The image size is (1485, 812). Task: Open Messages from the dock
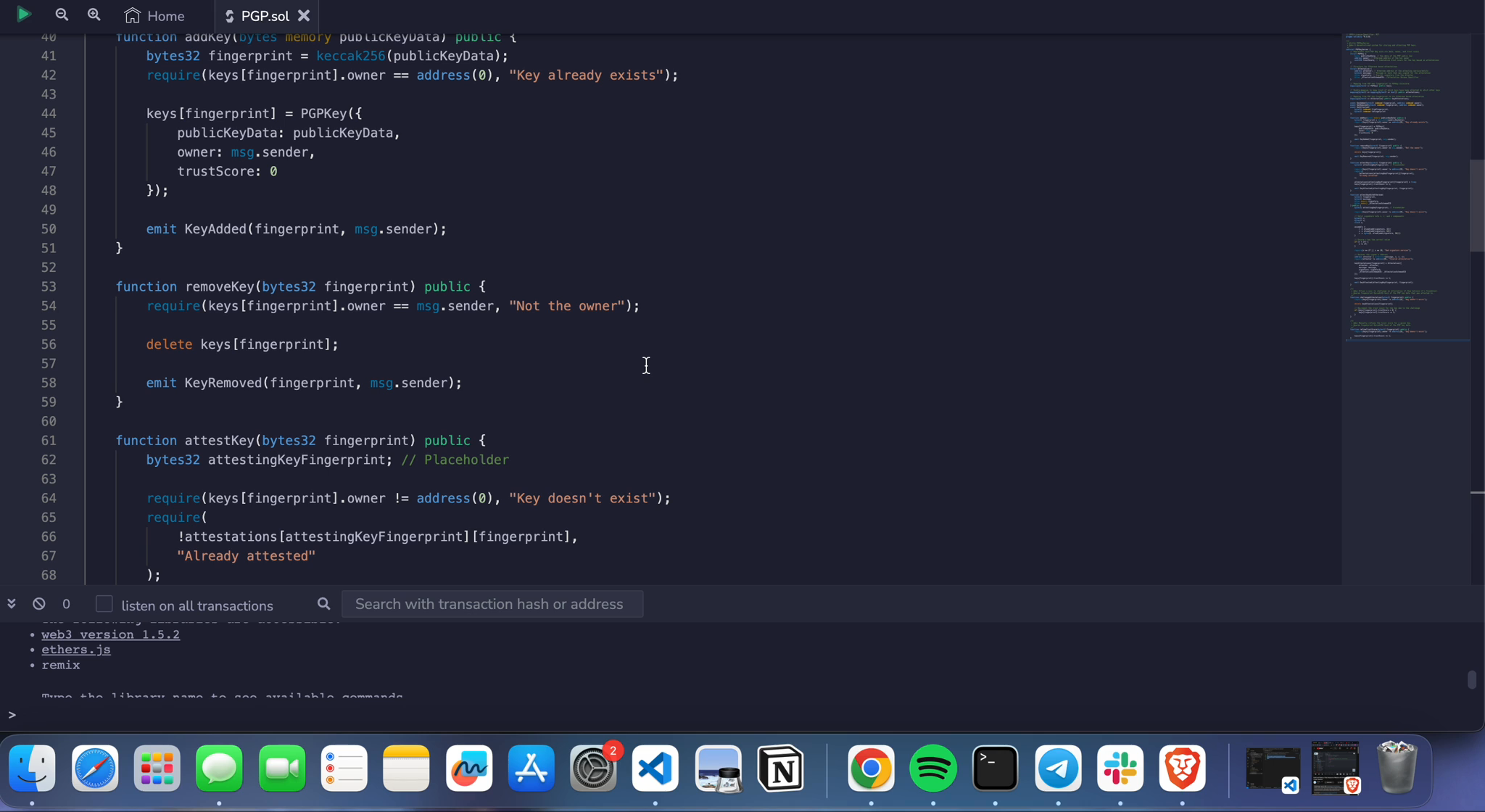[x=220, y=768]
